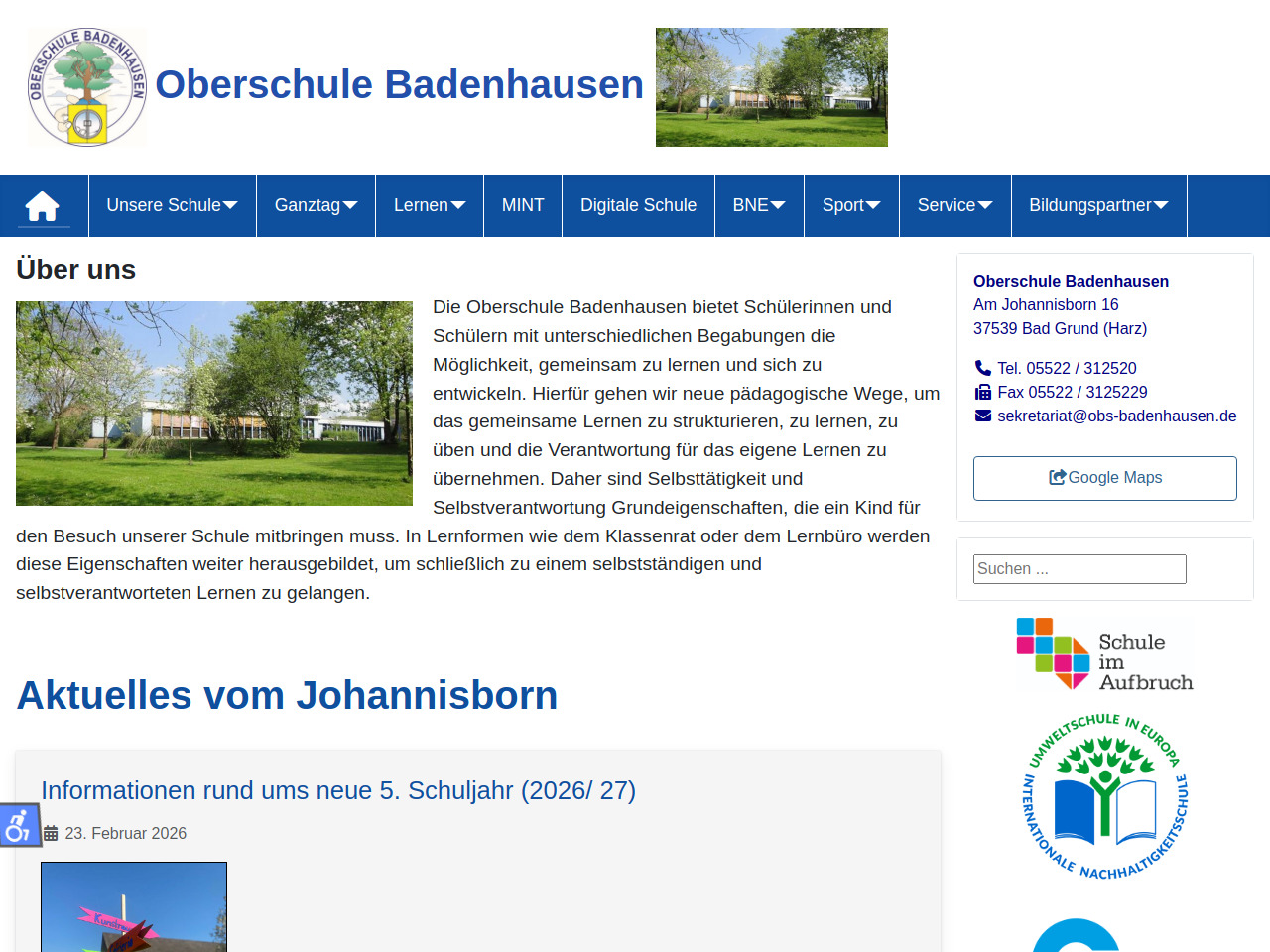
Task: Click the Oberschule Badenhausen school crest logo
Action: click(x=87, y=87)
